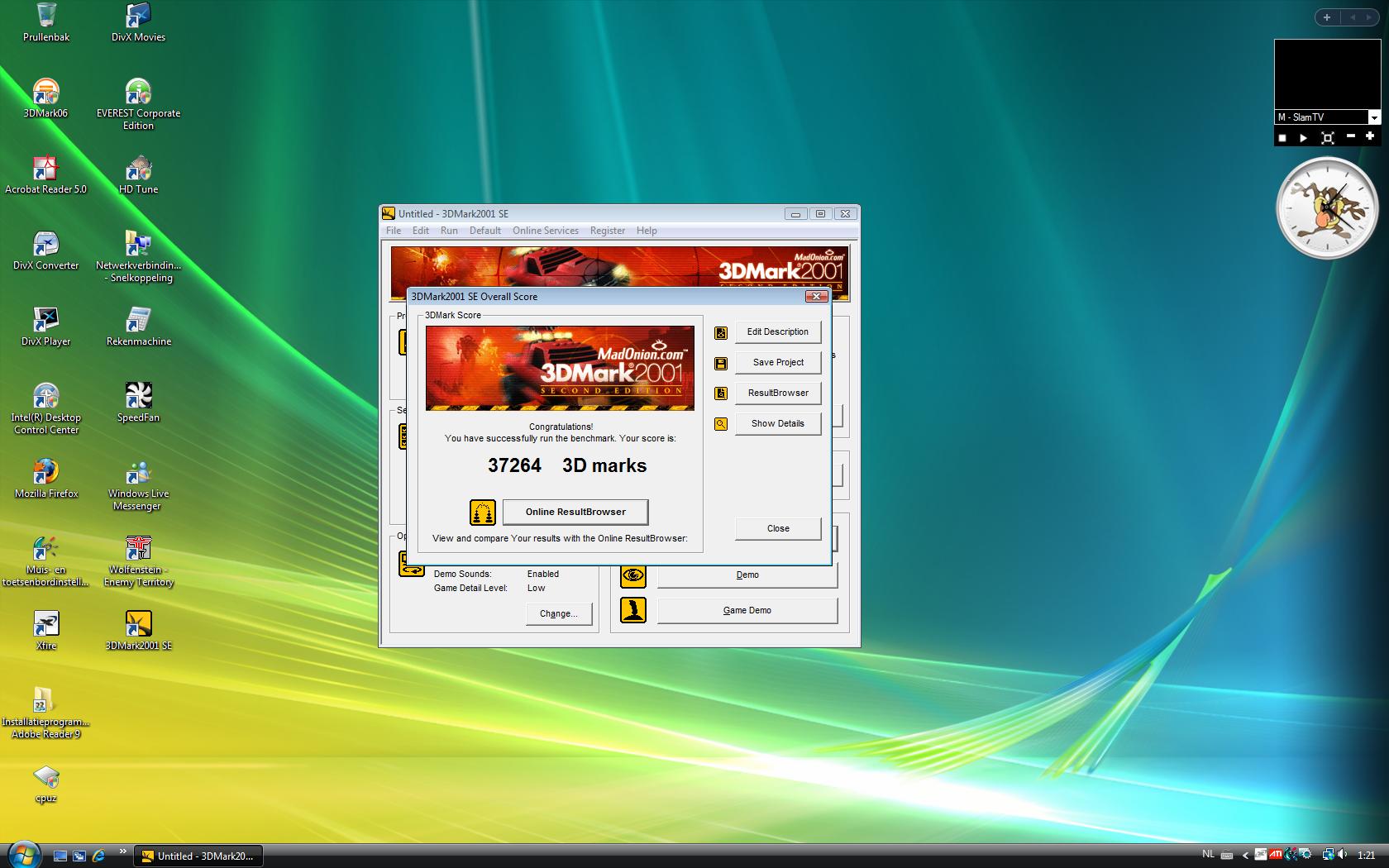Screen dimensions: 1389x868
Task: Click the ResultBrowser button
Action: (x=778, y=393)
